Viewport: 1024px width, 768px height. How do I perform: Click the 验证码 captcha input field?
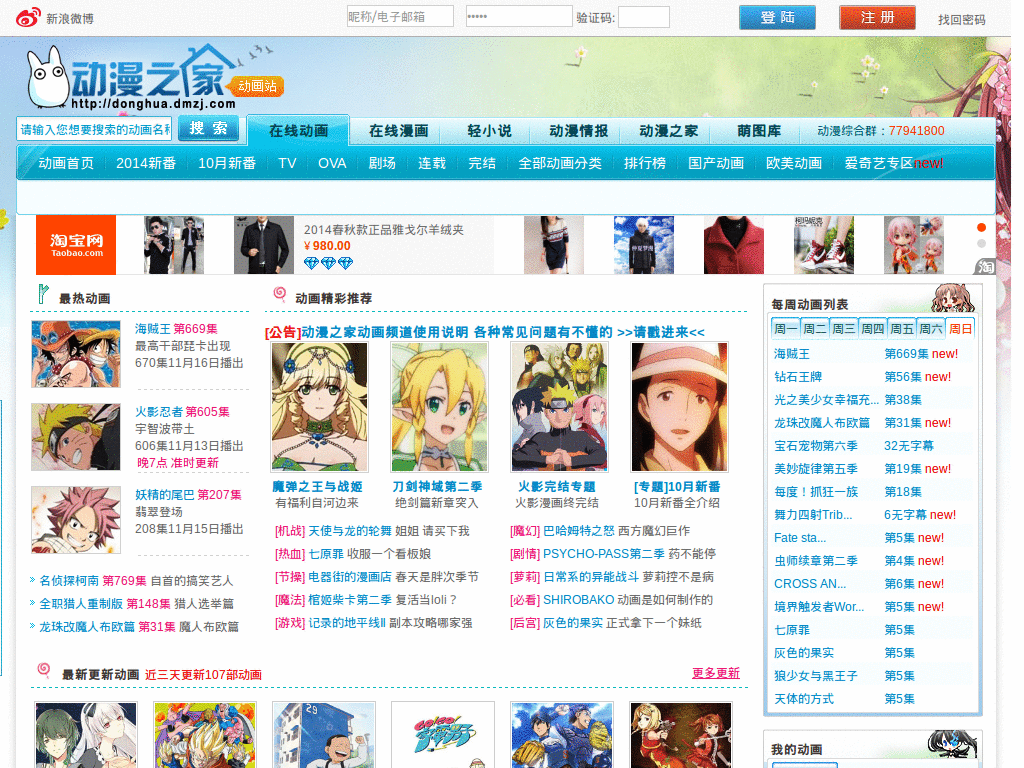pyautogui.click(x=644, y=17)
